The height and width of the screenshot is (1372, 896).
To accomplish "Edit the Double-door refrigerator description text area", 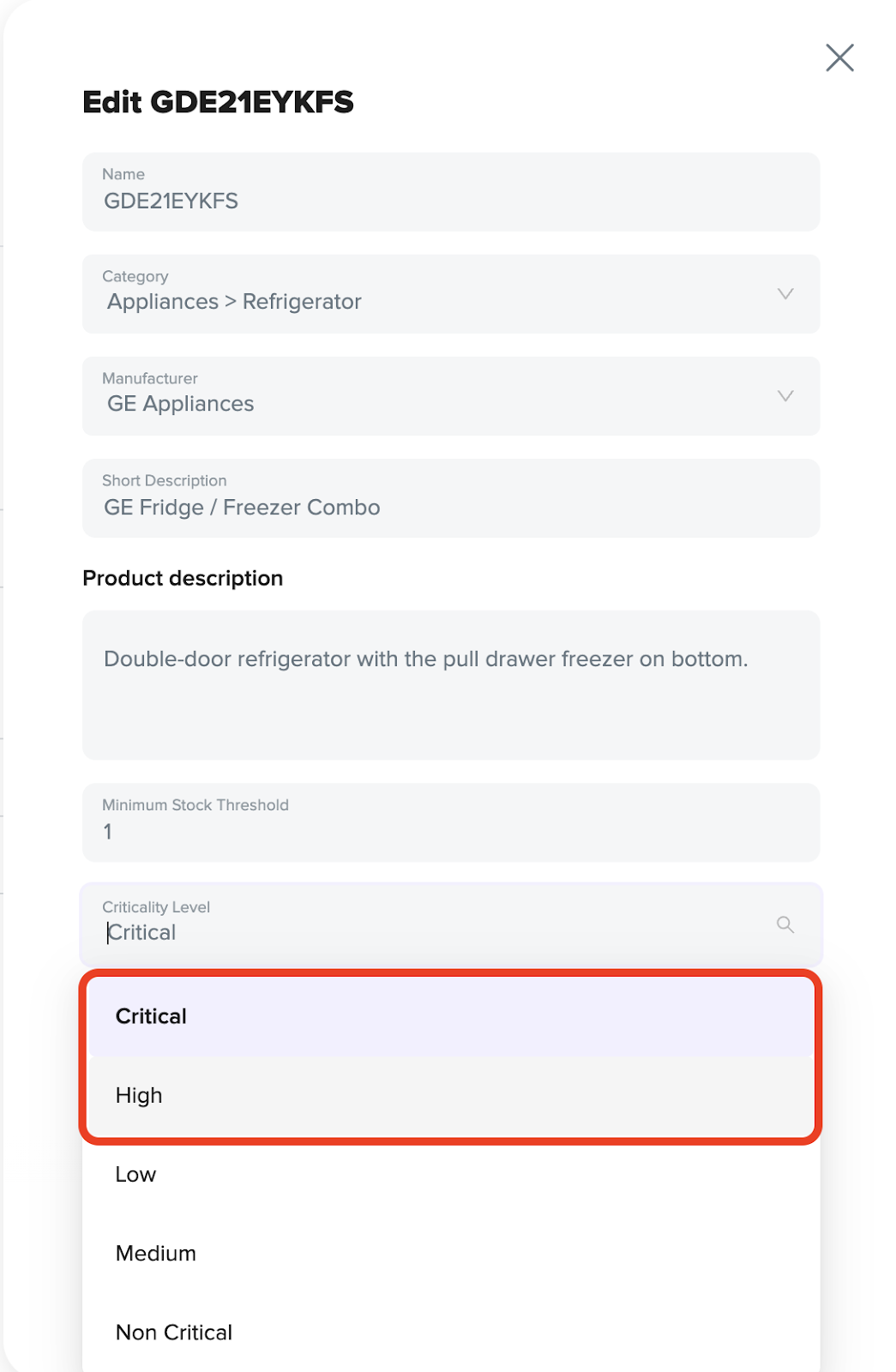I will click(451, 685).
